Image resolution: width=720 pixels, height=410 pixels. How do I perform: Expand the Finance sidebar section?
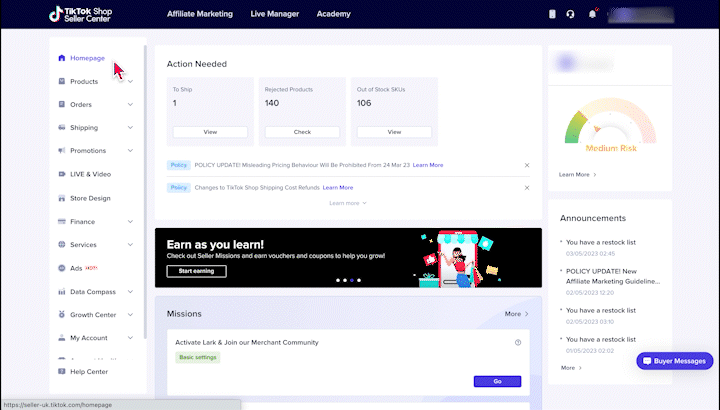130,221
